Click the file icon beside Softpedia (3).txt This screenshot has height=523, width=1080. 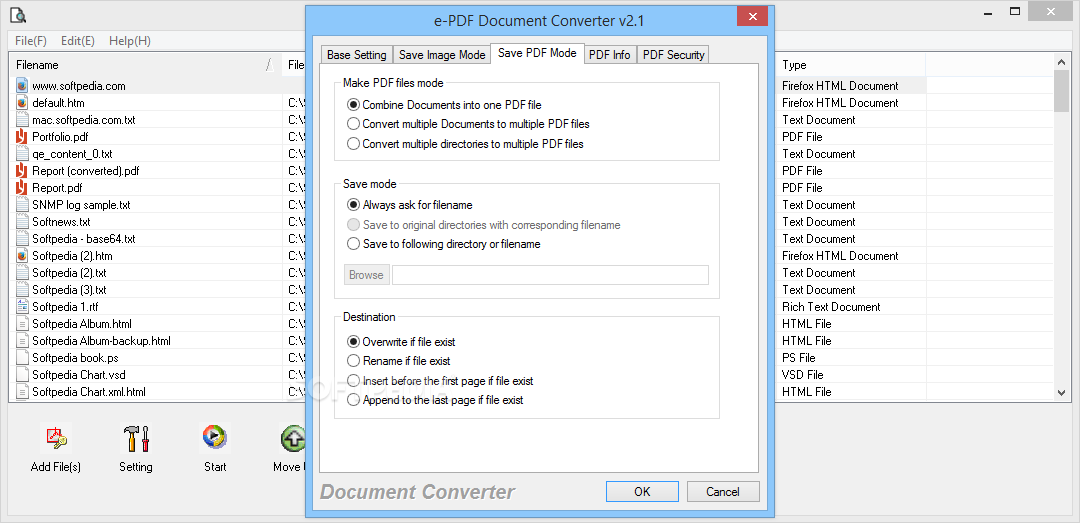click(x=21, y=290)
